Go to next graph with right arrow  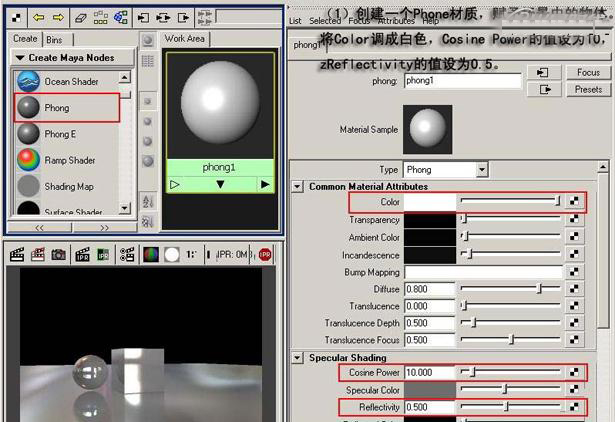point(58,18)
